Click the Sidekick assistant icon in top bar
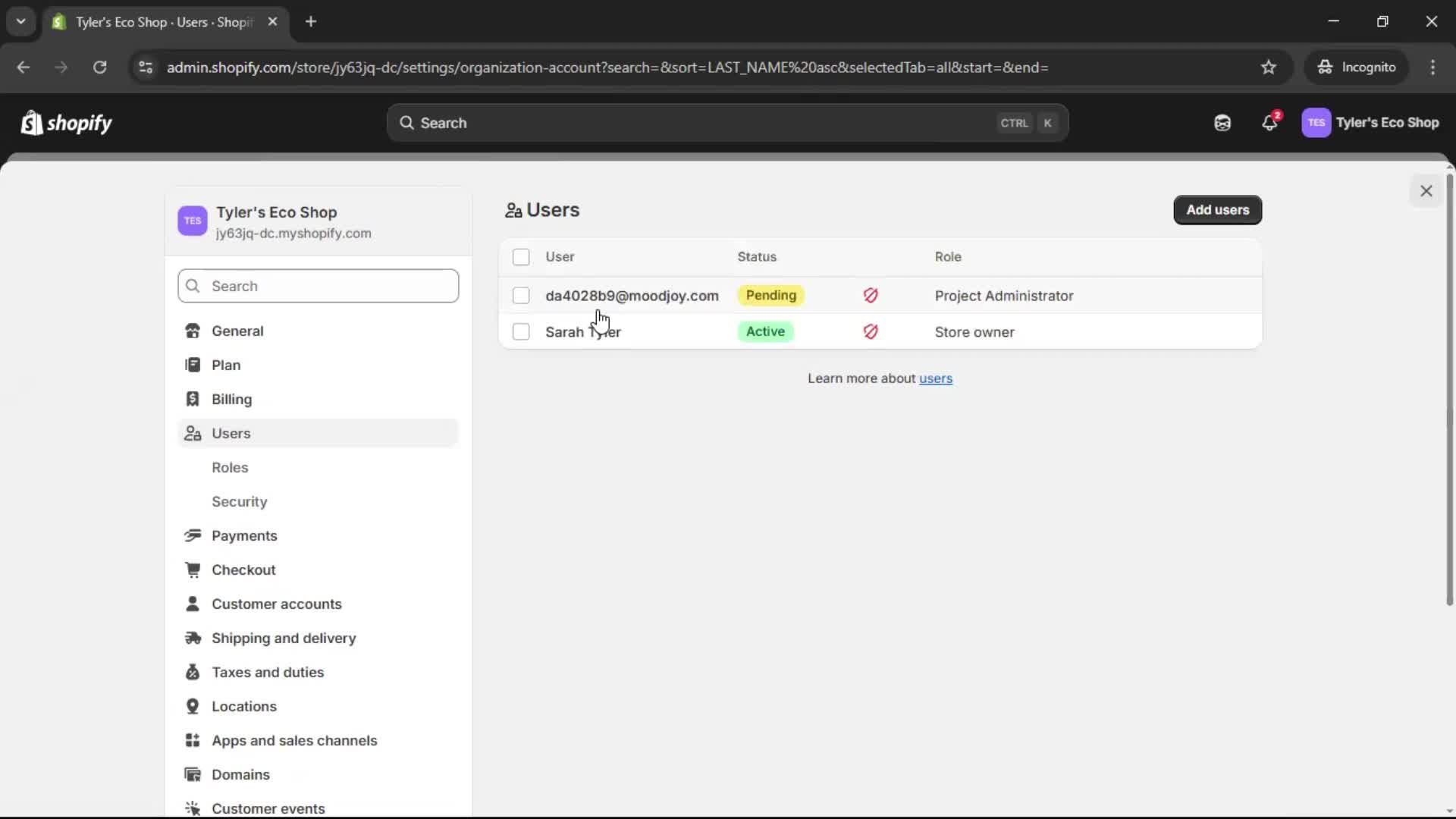 (x=1222, y=123)
